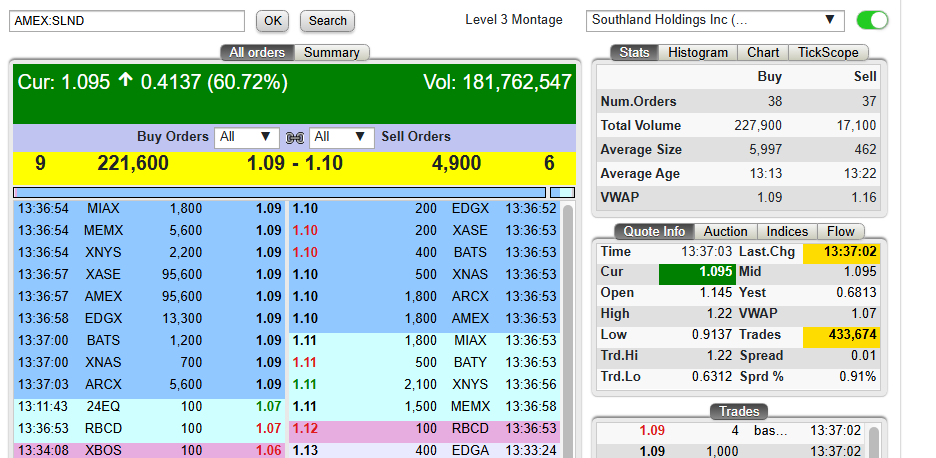Select the 24EQ buy order at 1.07
This screenshot has height=458, width=936.
click(x=148, y=407)
